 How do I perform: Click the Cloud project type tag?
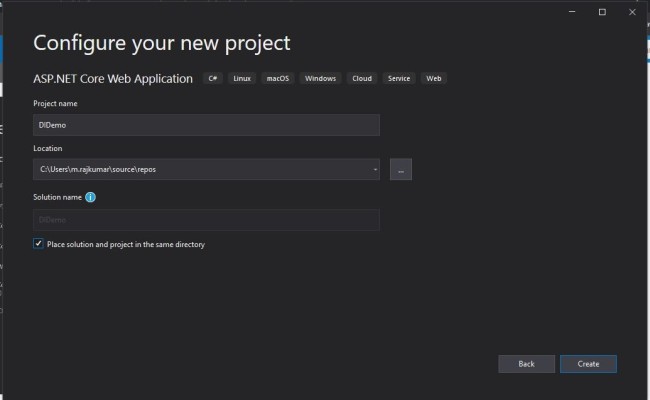click(x=362, y=78)
